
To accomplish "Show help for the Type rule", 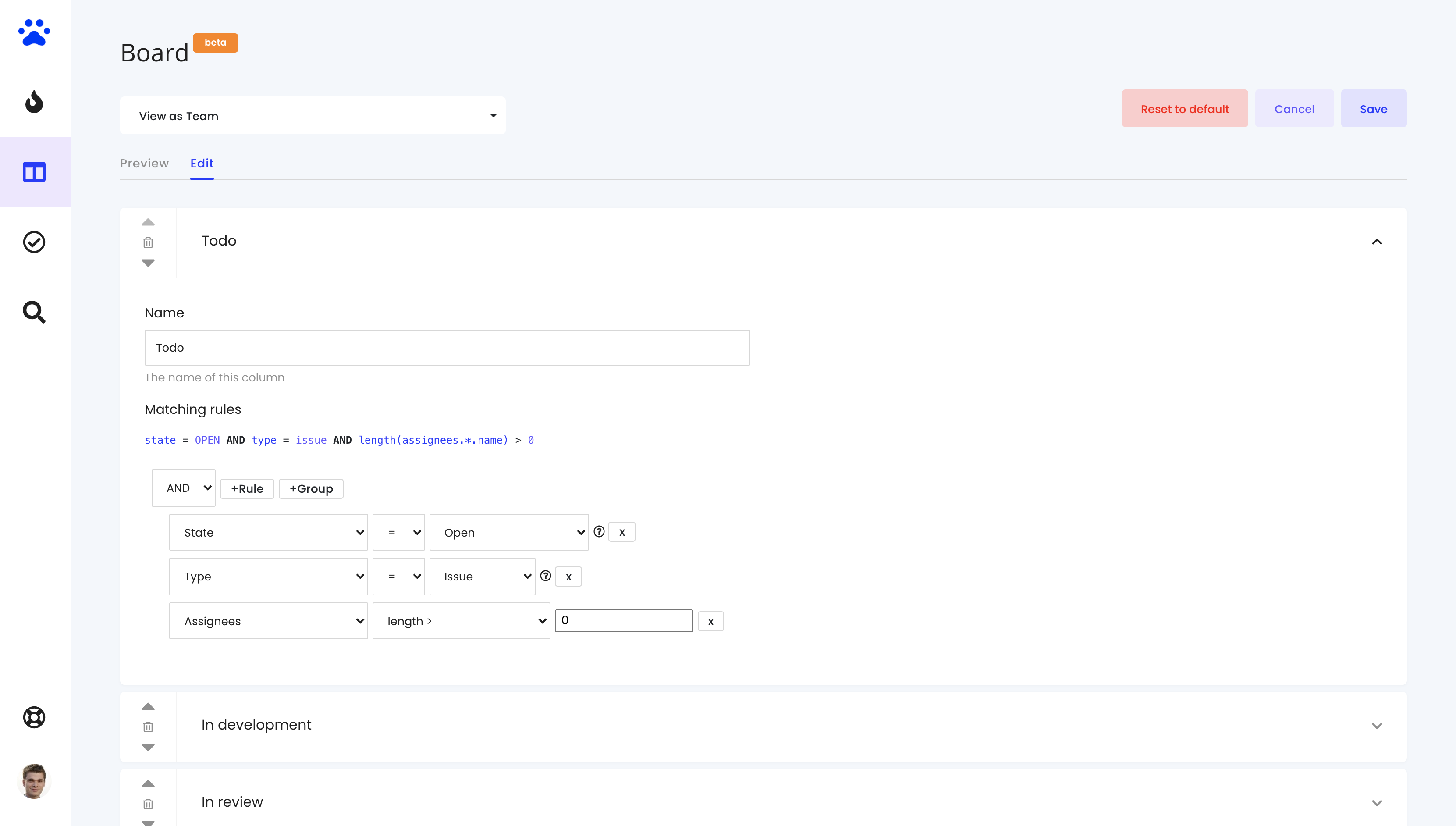I will (x=545, y=576).
